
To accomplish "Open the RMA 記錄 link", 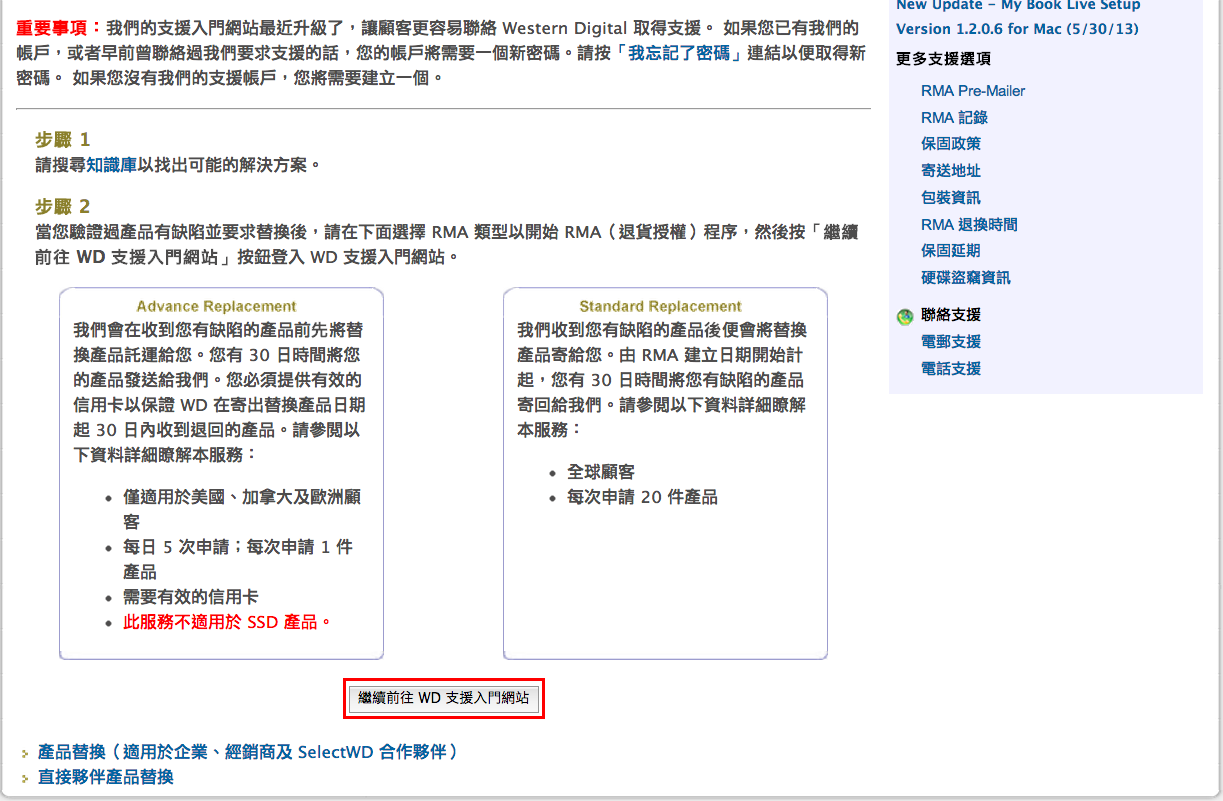I will 955,118.
